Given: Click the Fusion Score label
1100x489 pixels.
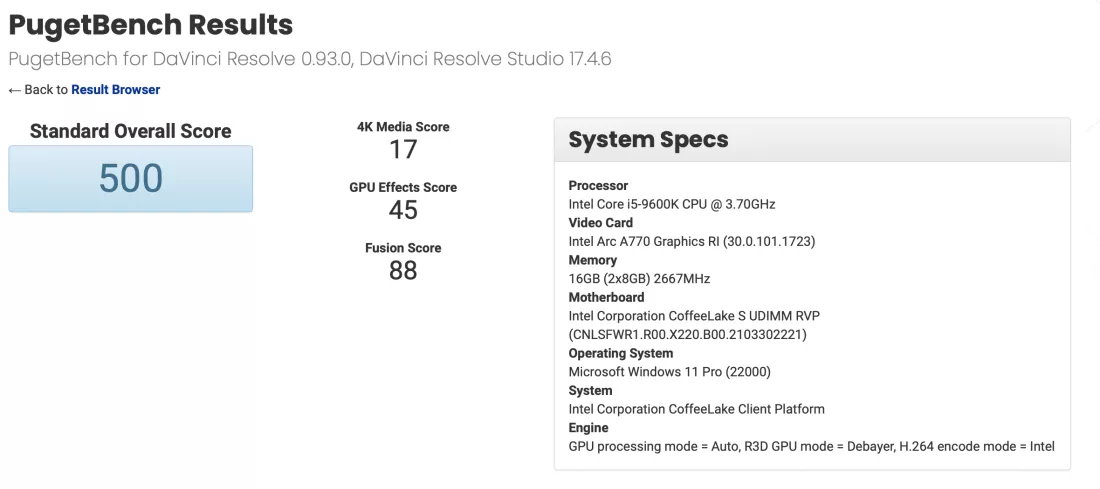Looking at the screenshot, I should click(x=403, y=248).
